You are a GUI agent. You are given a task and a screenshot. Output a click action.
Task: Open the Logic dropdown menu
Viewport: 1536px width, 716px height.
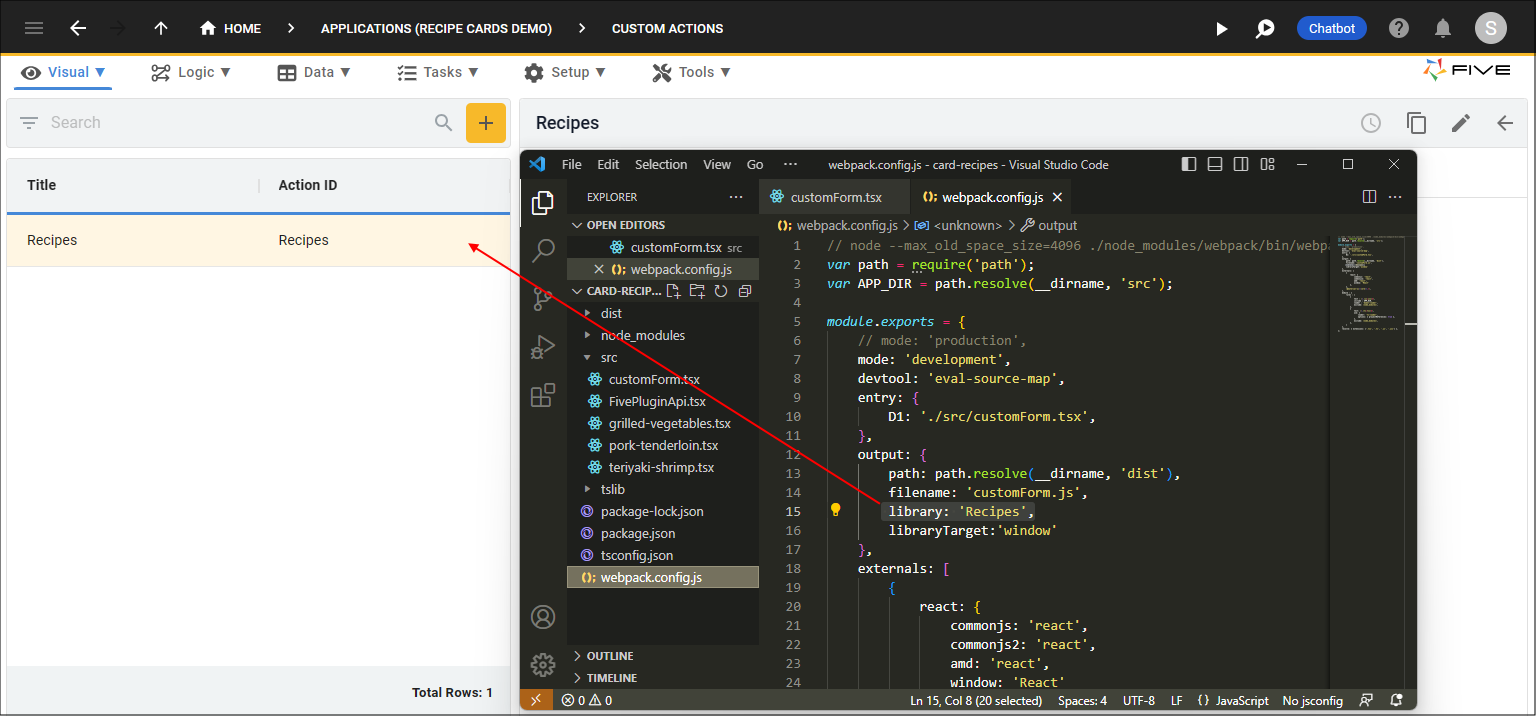click(x=191, y=72)
